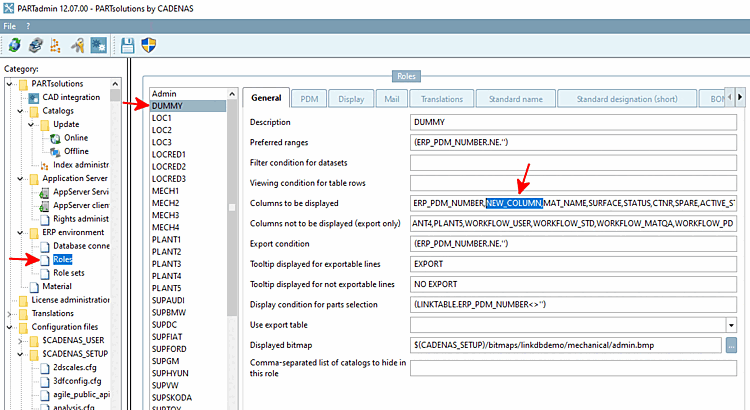This screenshot has width=750, height=410.
Task: Click the chain link toolbar icon
Action: pyautogui.click(x=36, y=45)
